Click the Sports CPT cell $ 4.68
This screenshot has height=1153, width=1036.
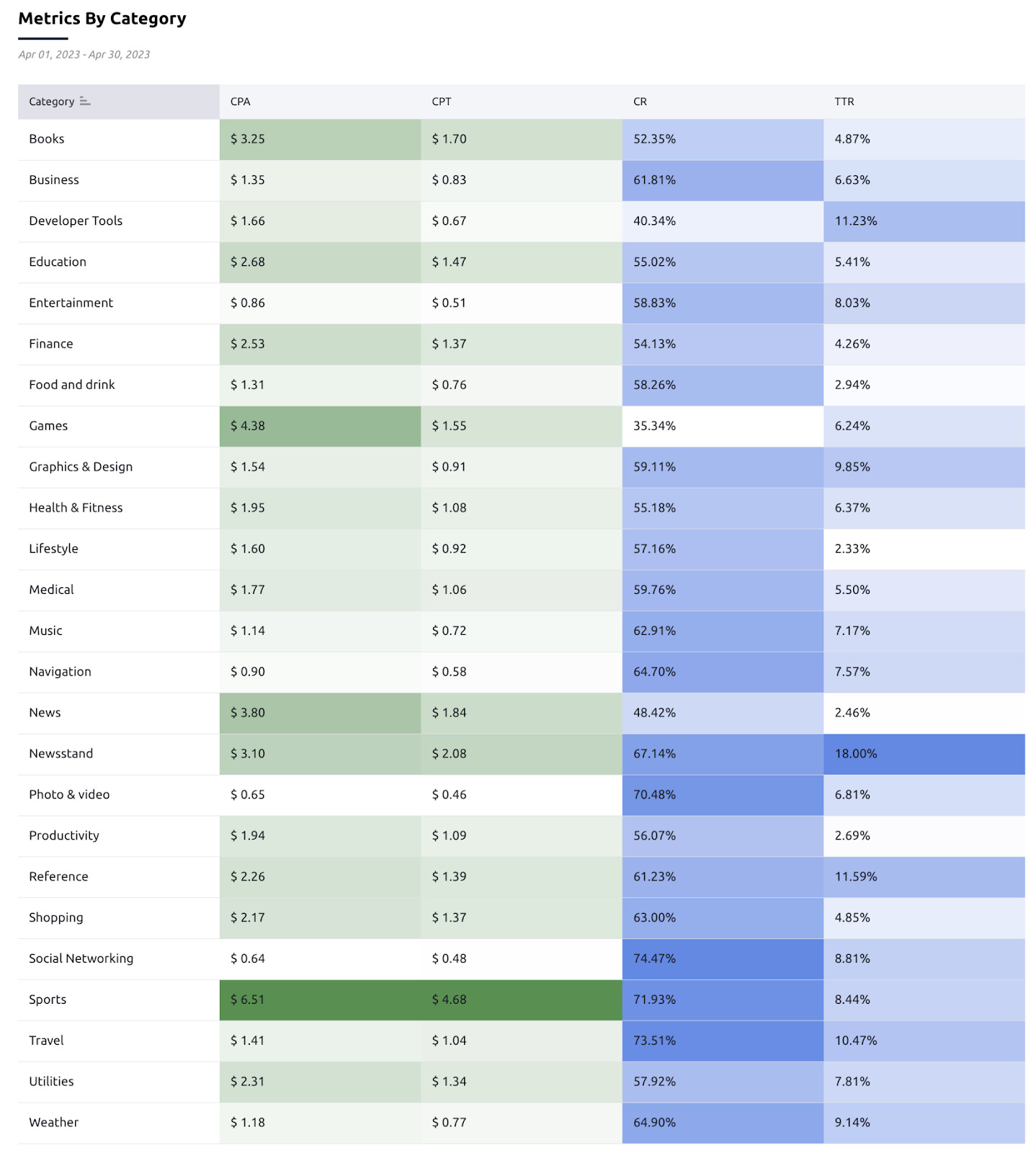point(450,1000)
